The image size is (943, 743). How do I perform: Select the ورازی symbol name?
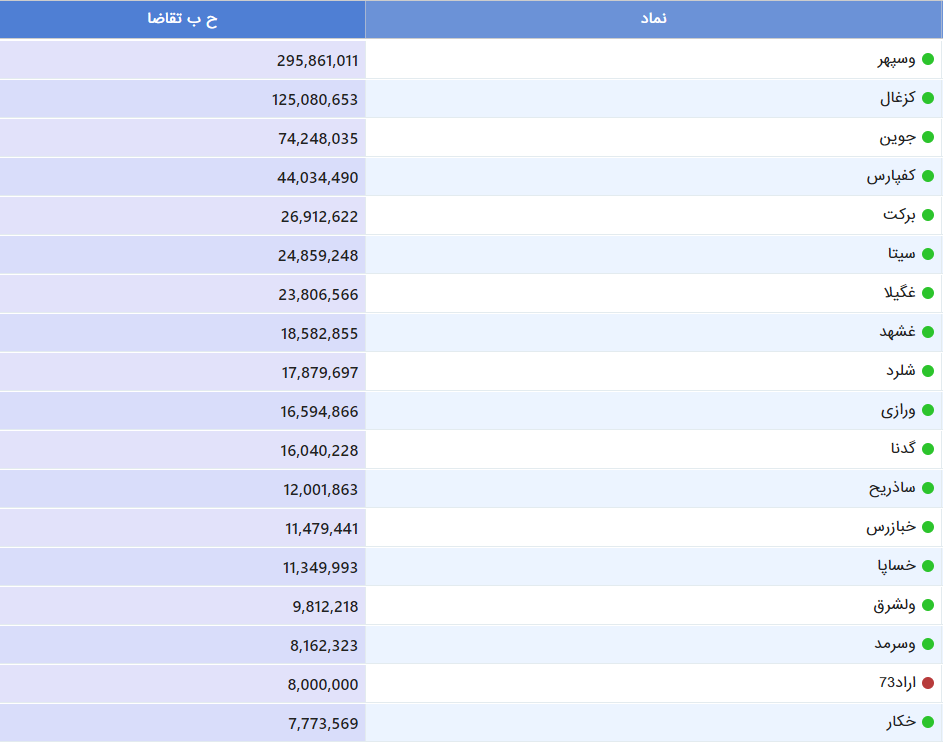coord(898,410)
